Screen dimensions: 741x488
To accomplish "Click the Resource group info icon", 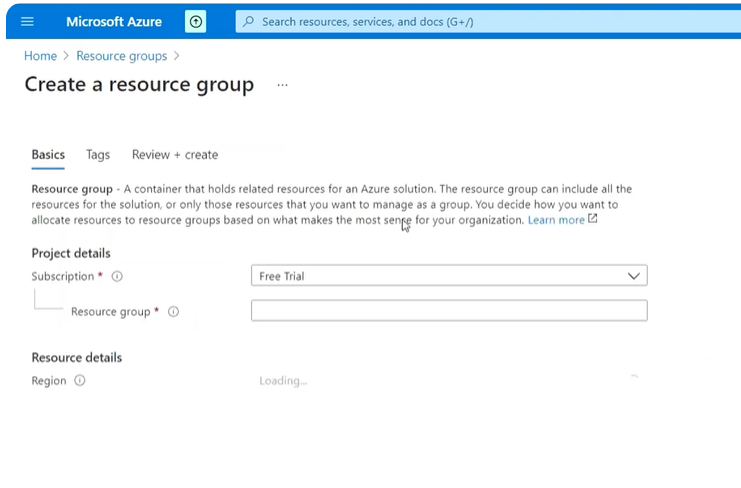I will pyautogui.click(x=173, y=312).
